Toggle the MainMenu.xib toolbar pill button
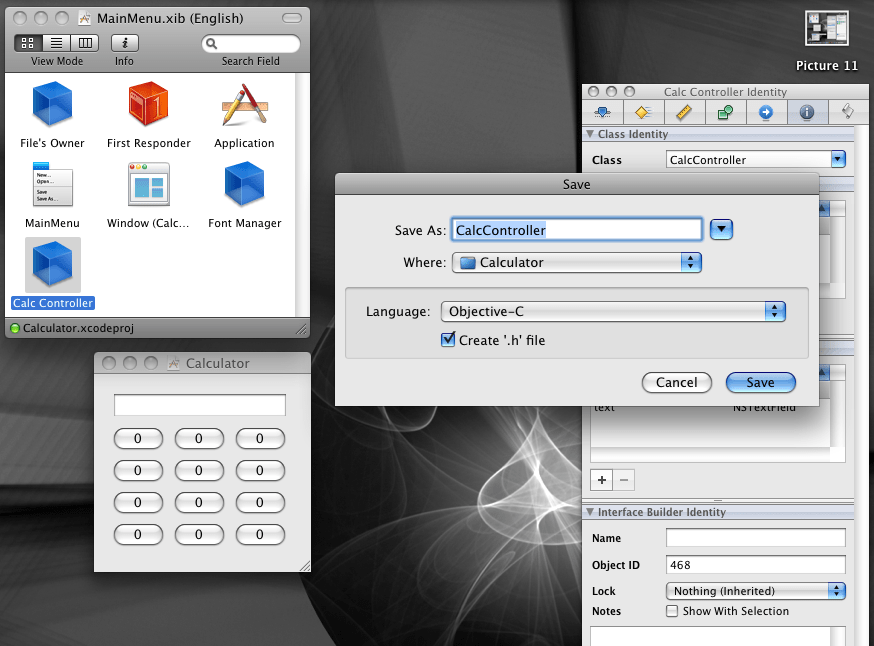Viewport: 874px width, 646px height. (x=292, y=18)
